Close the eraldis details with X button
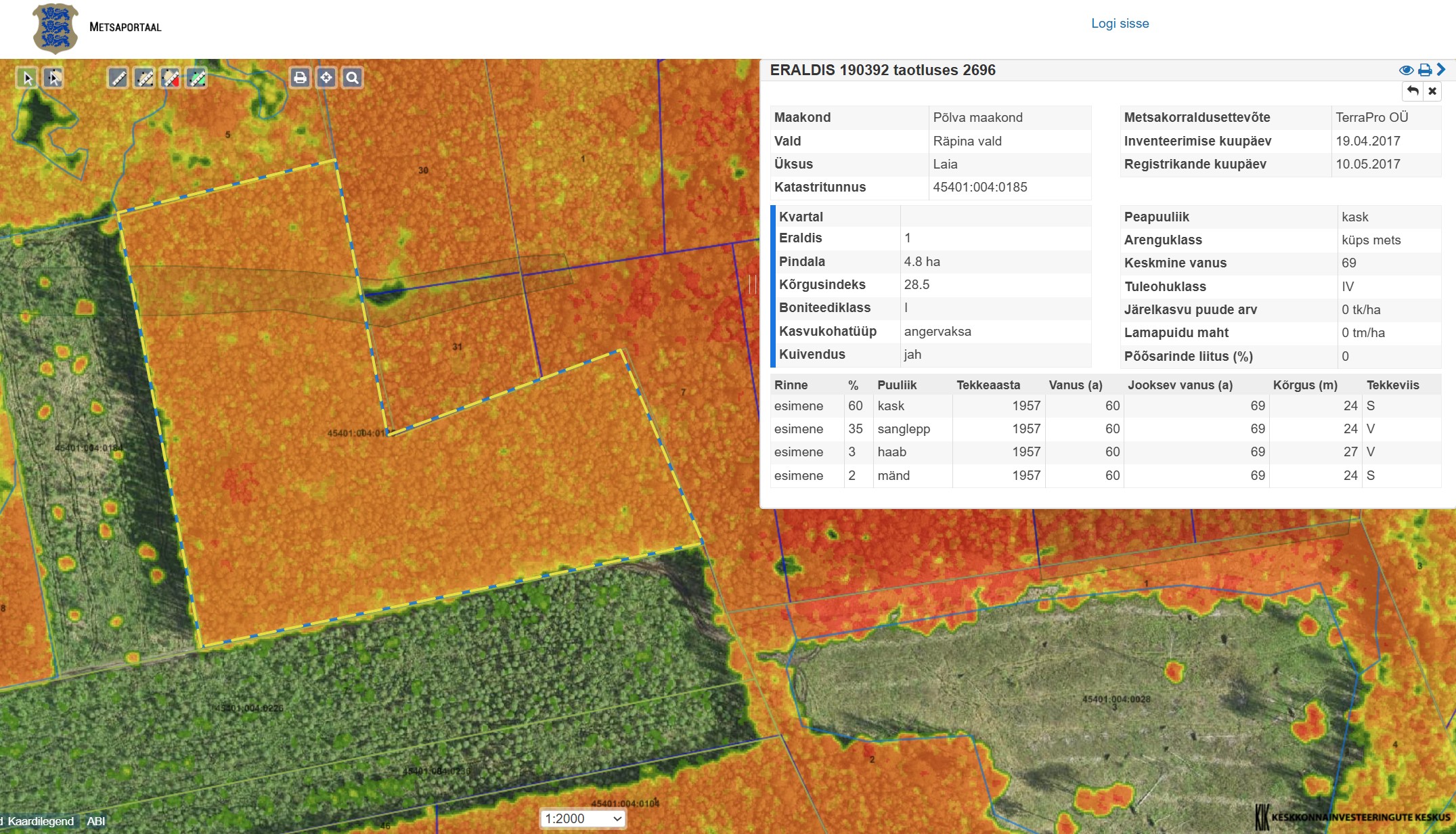 pos(1432,91)
